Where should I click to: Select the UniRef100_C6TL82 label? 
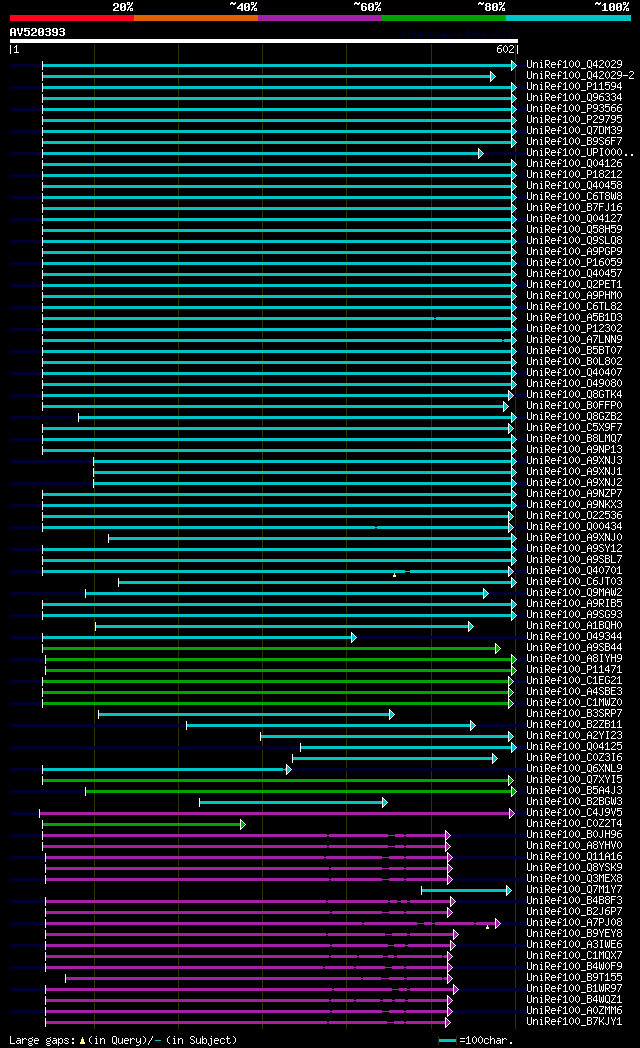574,307
